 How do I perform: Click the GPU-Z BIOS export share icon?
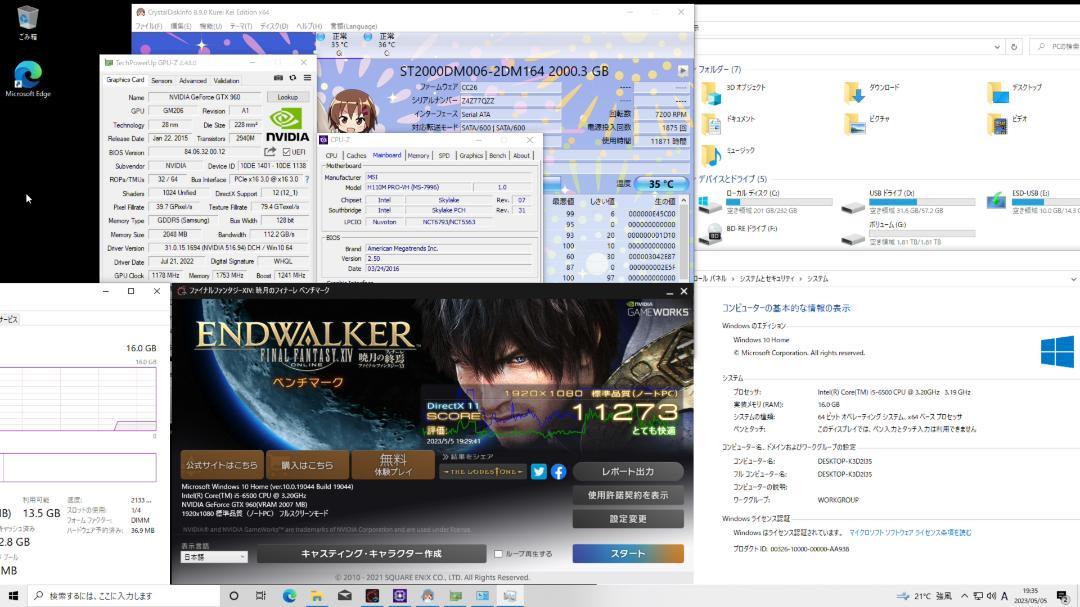click(x=270, y=152)
